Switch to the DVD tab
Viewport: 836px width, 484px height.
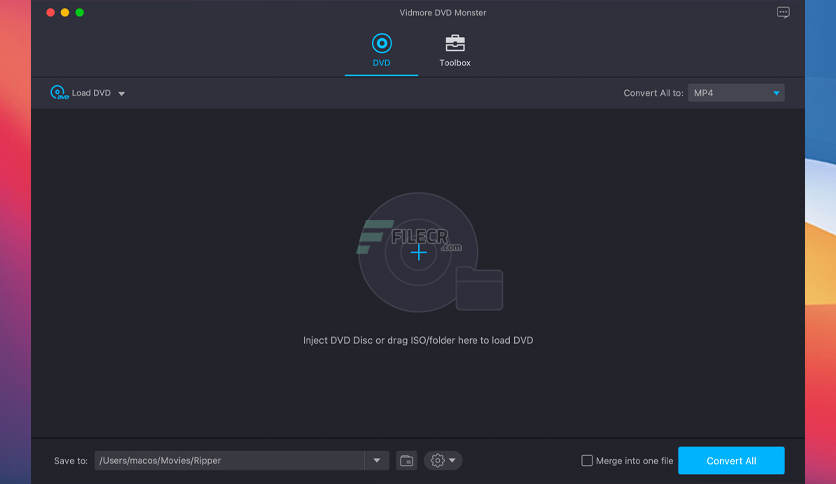[381, 51]
